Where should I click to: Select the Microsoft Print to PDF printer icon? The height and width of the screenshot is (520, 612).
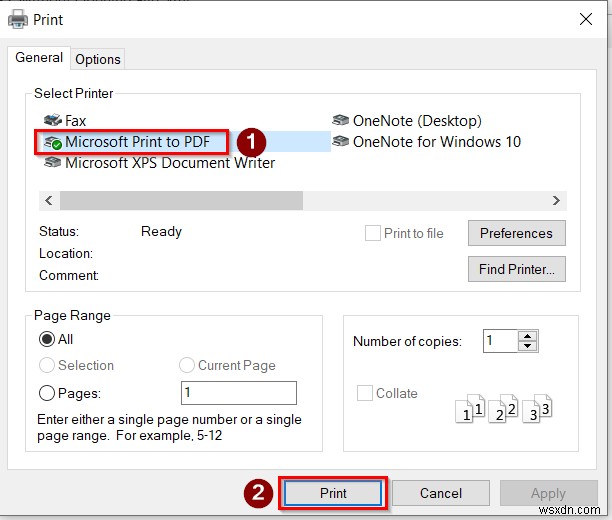[x=52, y=142]
